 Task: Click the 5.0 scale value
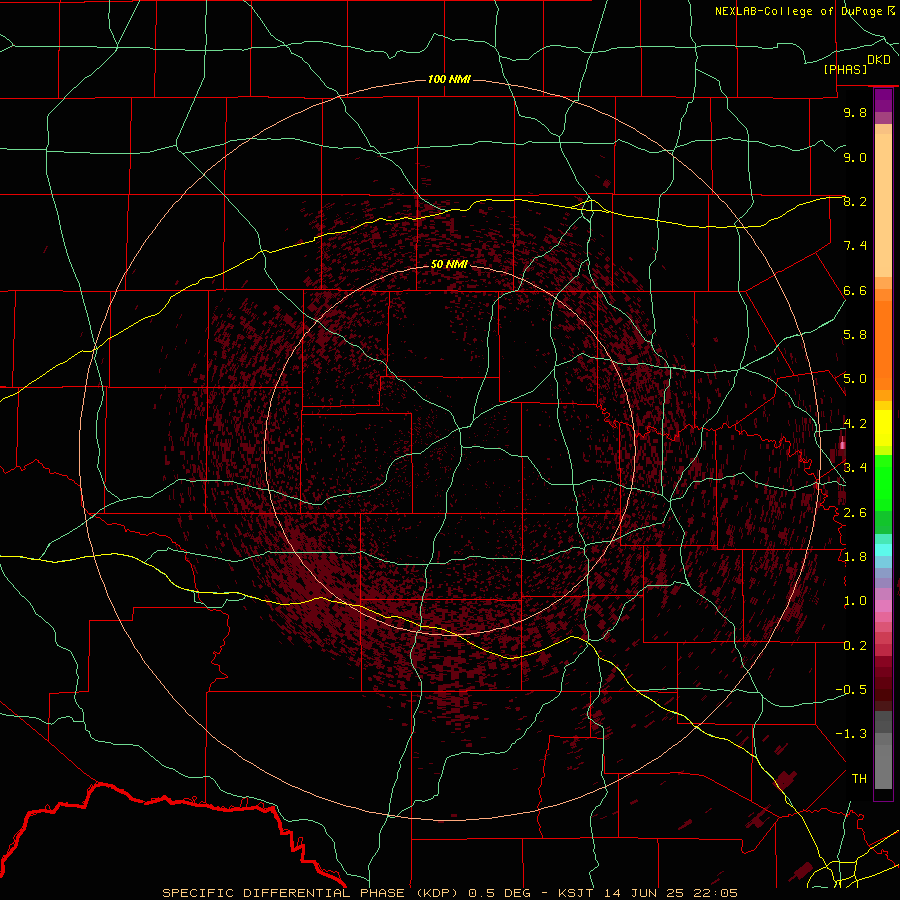[855, 379]
